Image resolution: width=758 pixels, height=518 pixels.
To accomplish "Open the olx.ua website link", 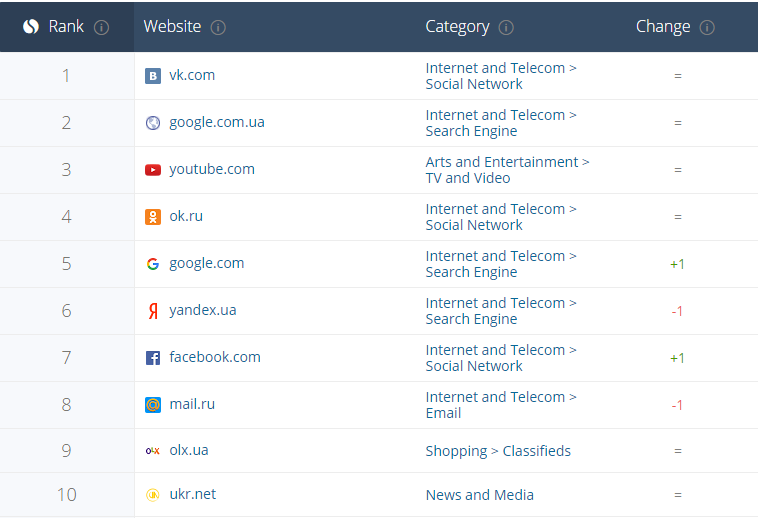I will point(188,450).
